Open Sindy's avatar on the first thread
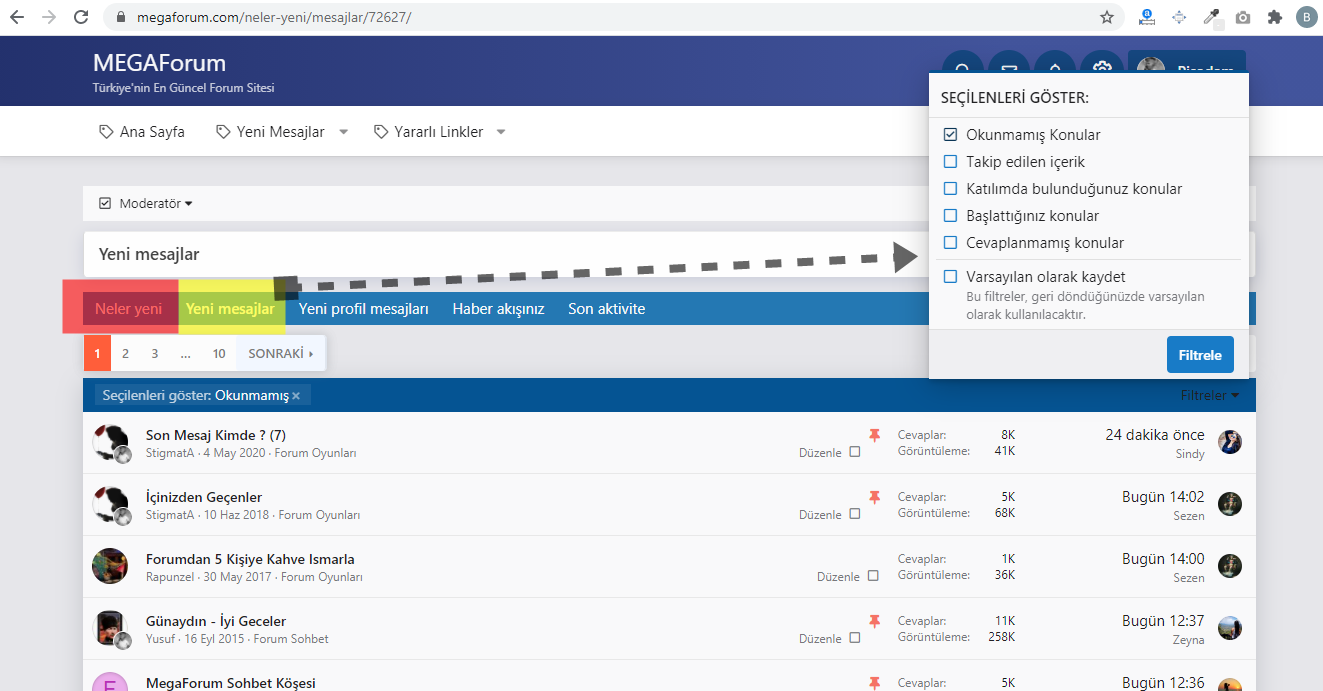The width and height of the screenshot is (1323, 691). click(x=1229, y=442)
